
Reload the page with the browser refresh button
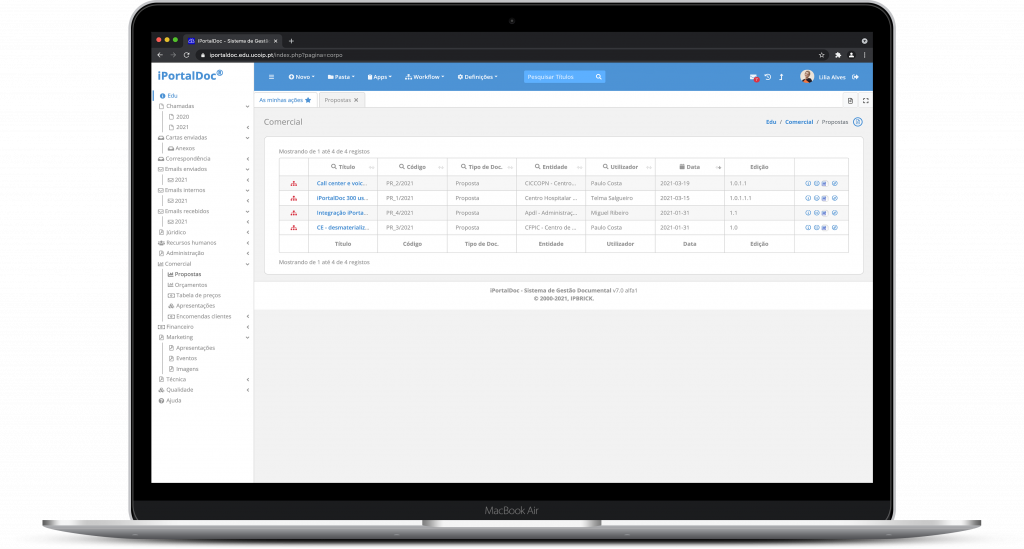(187, 55)
